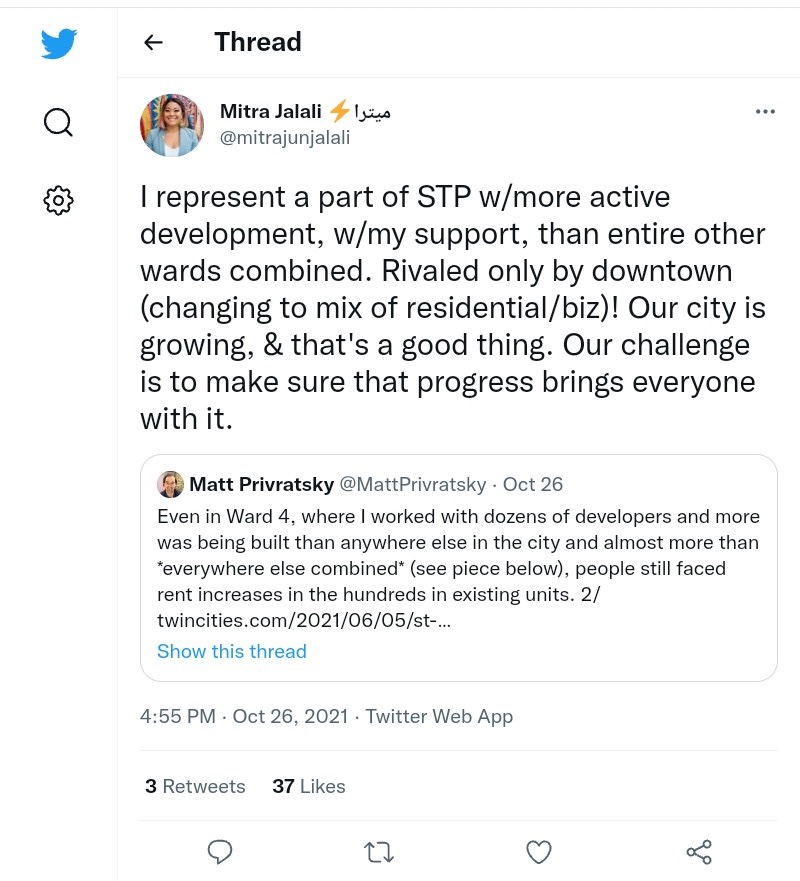Click the Twitter Web App source label
800x881 pixels.
coord(439,716)
